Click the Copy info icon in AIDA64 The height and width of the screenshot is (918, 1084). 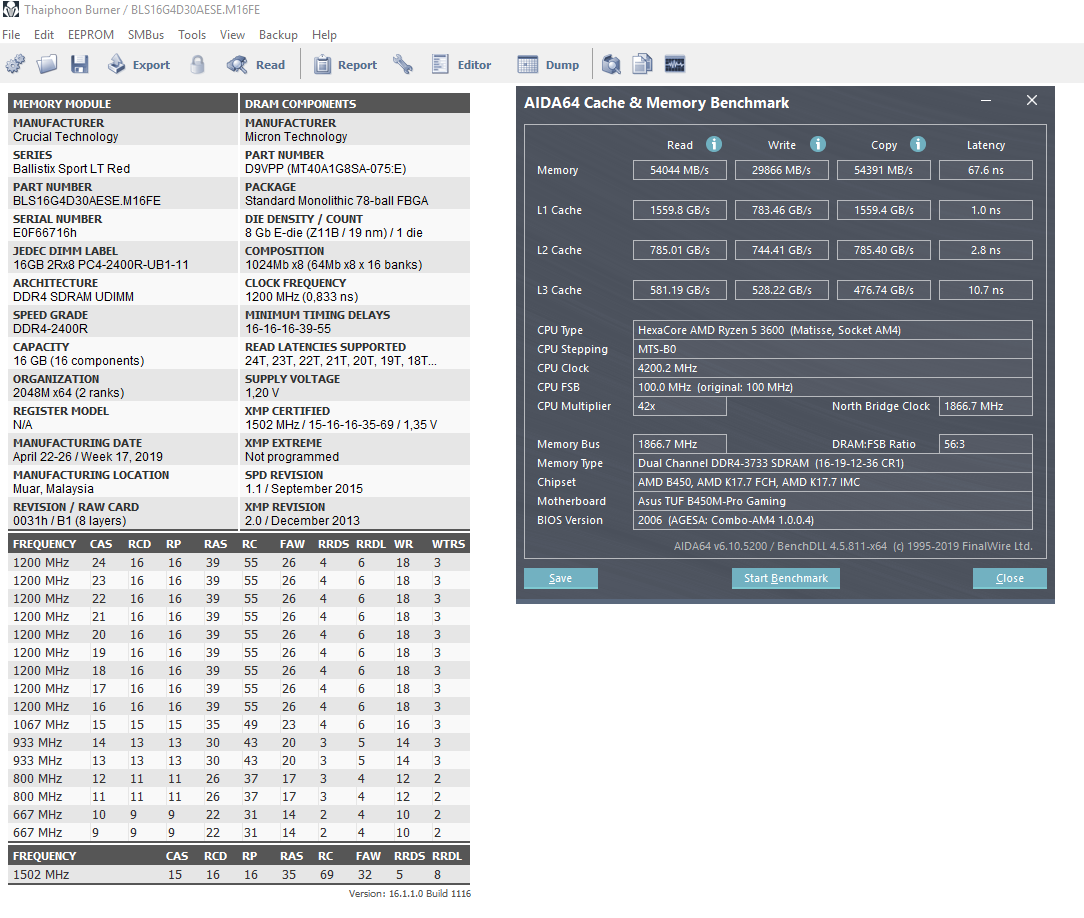(917, 144)
